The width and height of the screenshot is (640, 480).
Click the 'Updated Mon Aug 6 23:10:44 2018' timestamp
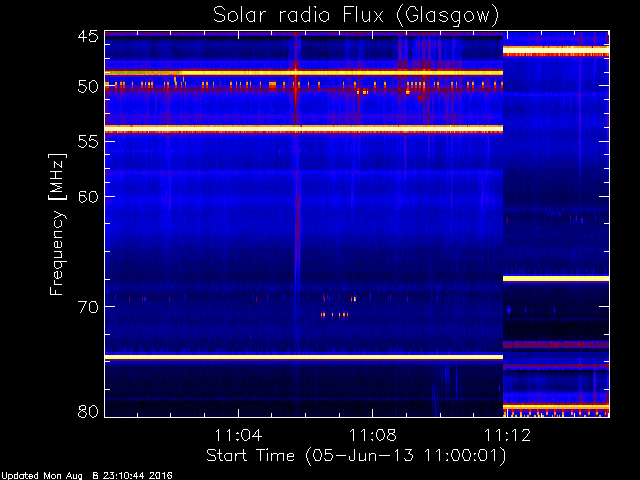click(87, 476)
